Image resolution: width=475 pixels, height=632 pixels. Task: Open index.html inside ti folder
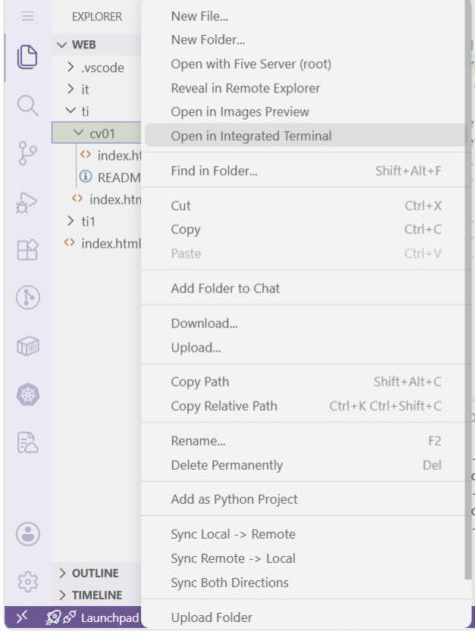[x=106, y=199]
